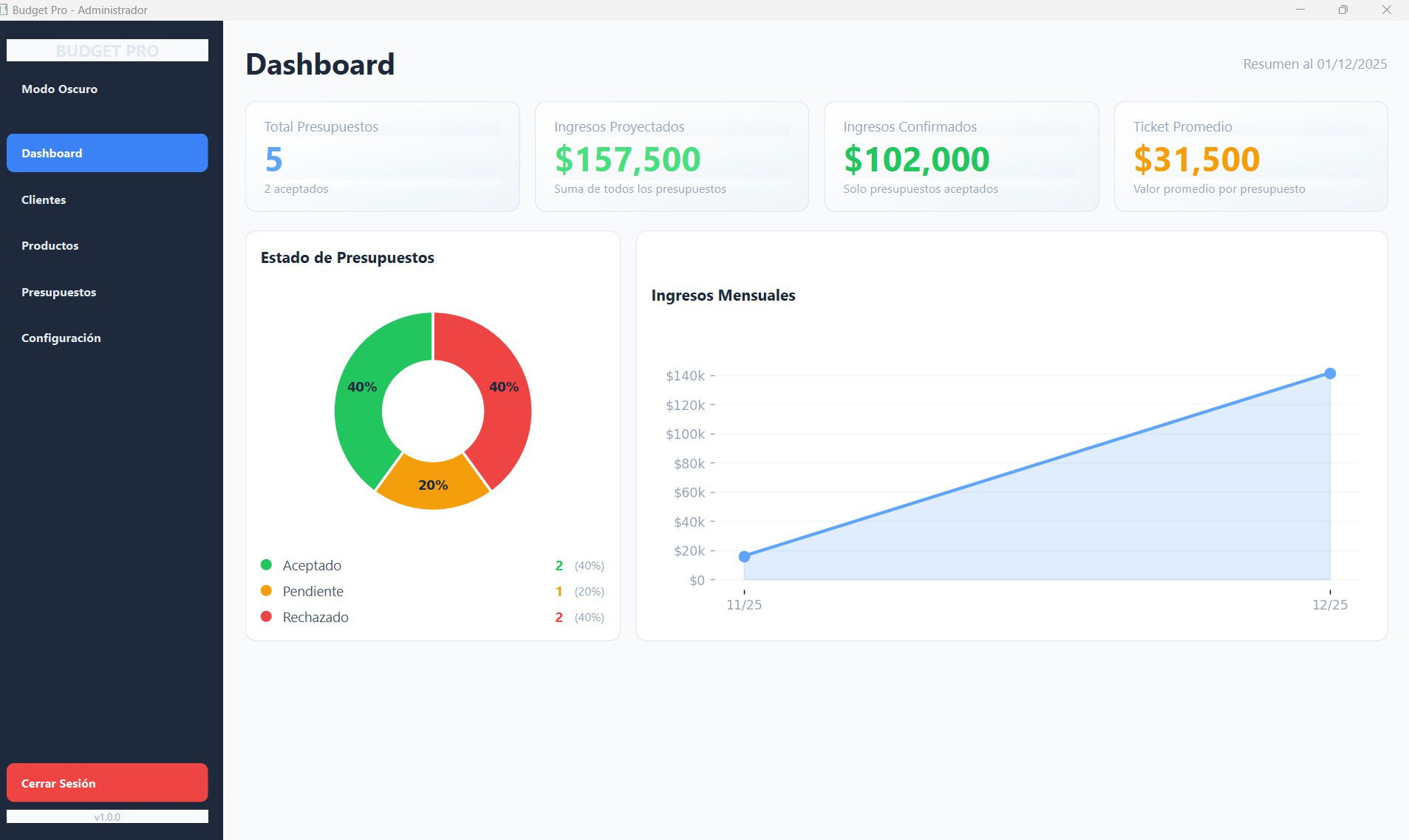Click the red Cerrar Sesión button

tap(107, 782)
